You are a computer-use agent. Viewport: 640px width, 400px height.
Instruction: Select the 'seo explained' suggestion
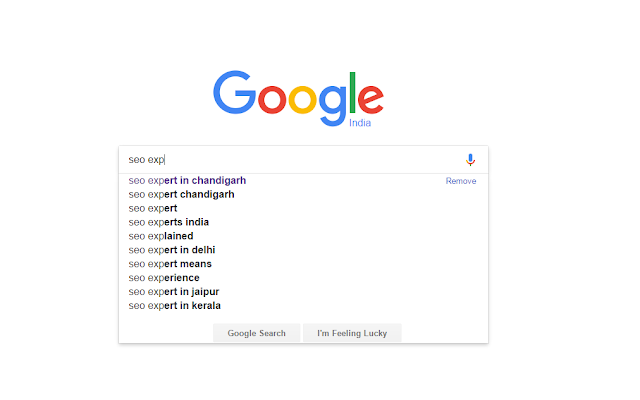tap(303, 236)
